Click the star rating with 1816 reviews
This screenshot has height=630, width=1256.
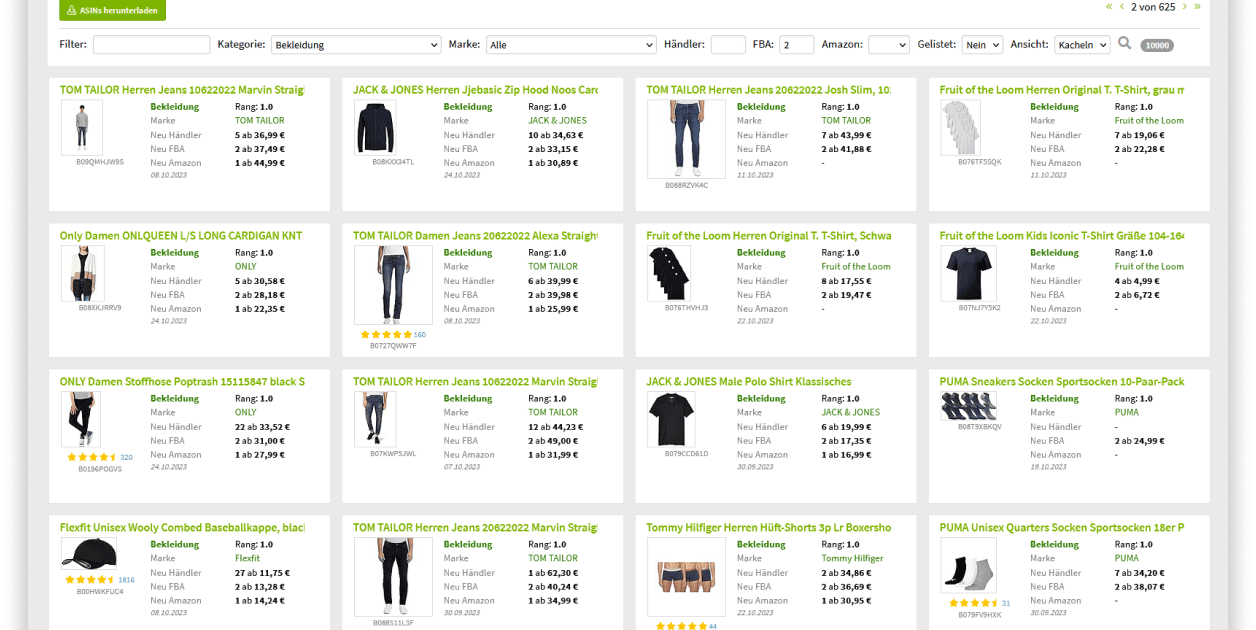click(x=90, y=579)
